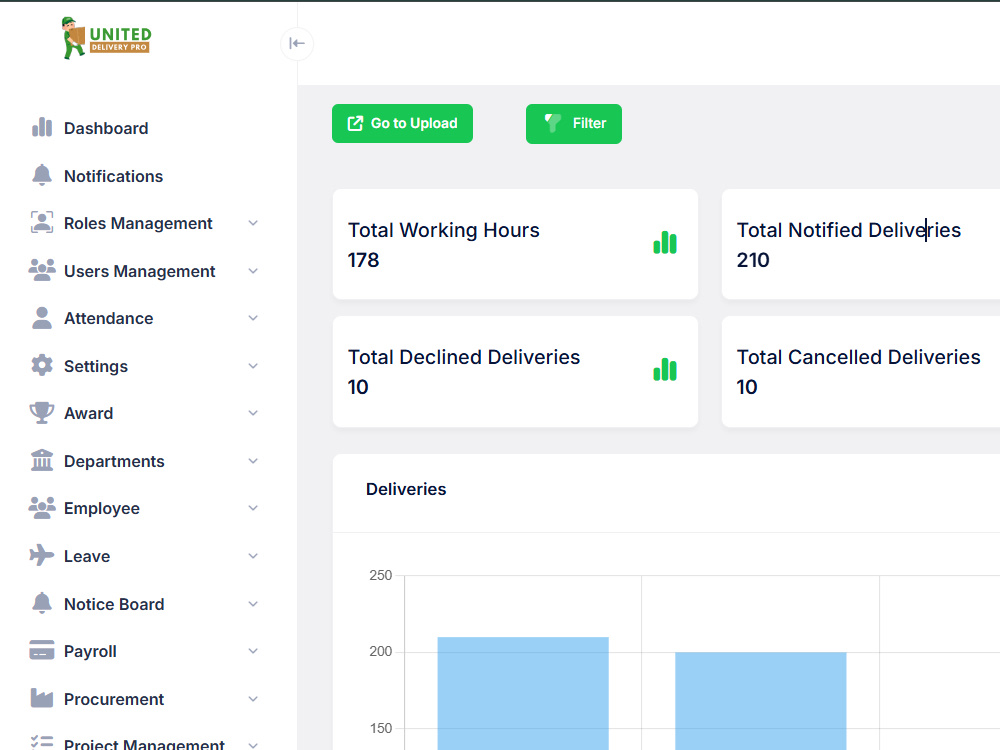Select Employee label in the sidebar
The height and width of the screenshot is (750, 1000).
click(101, 508)
